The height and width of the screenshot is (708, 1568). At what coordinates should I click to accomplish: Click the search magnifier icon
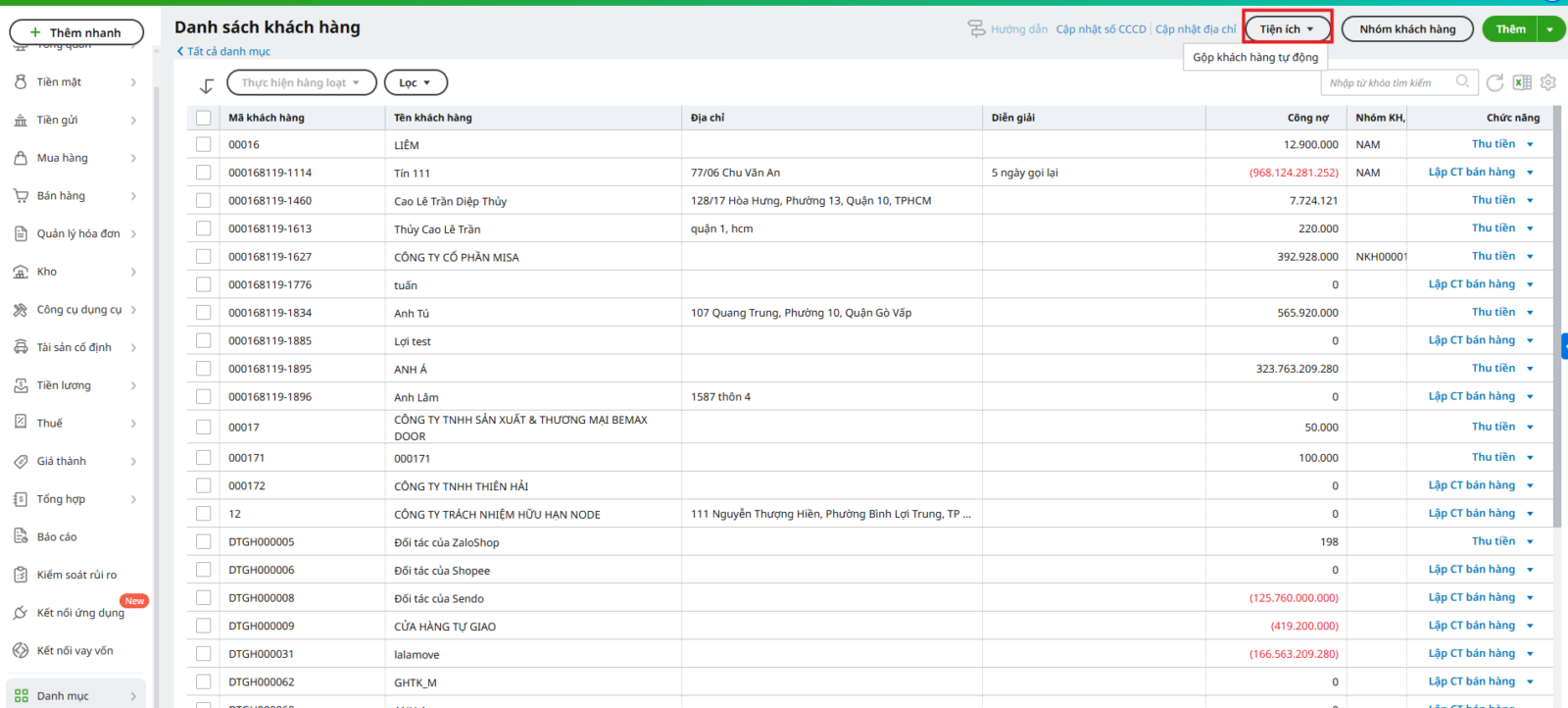coord(1462,82)
